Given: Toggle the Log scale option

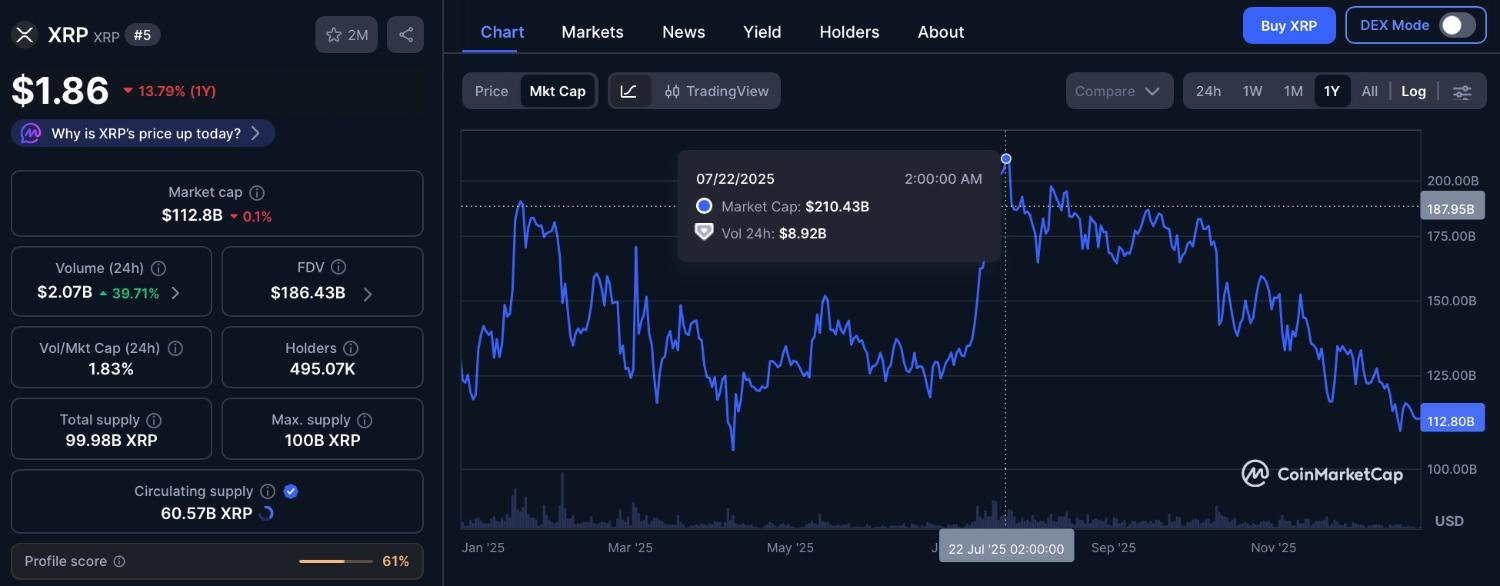Looking at the screenshot, I should (x=1413, y=91).
